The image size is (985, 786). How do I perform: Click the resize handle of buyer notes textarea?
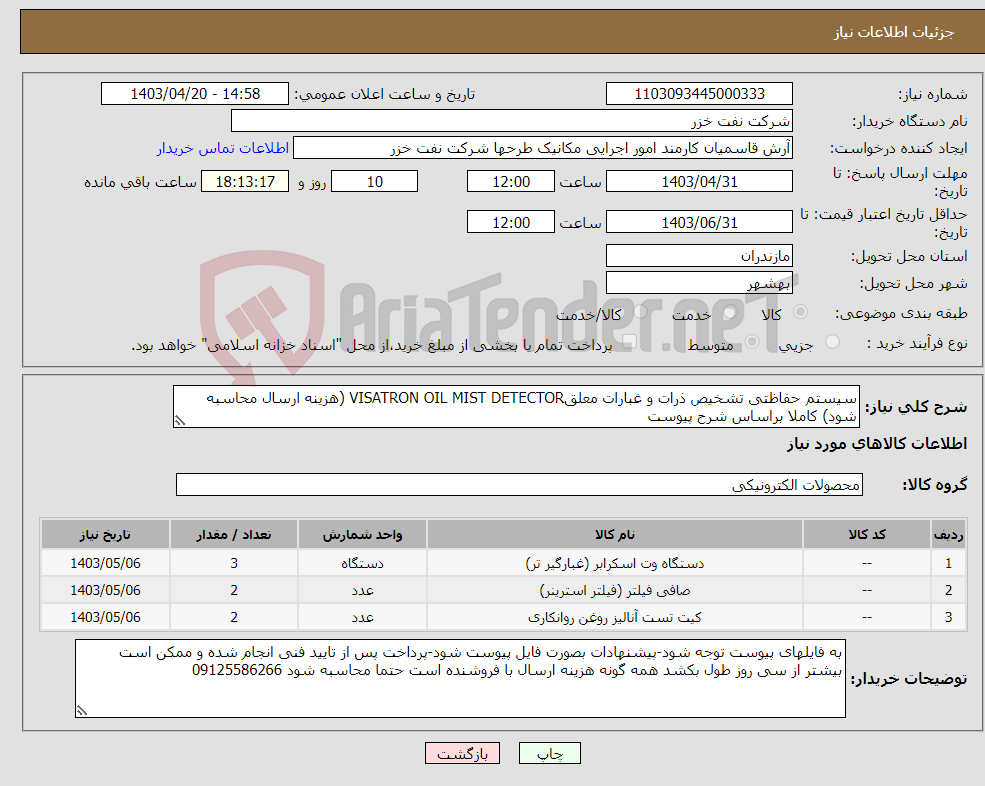click(x=82, y=711)
